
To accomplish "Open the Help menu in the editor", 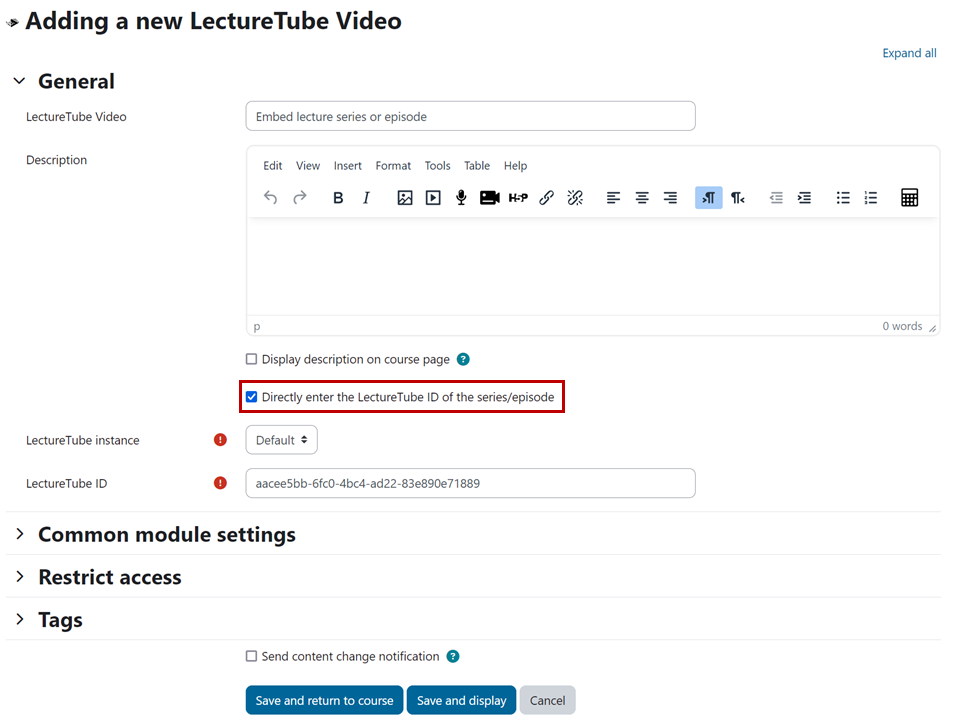I will click(515, 166).
